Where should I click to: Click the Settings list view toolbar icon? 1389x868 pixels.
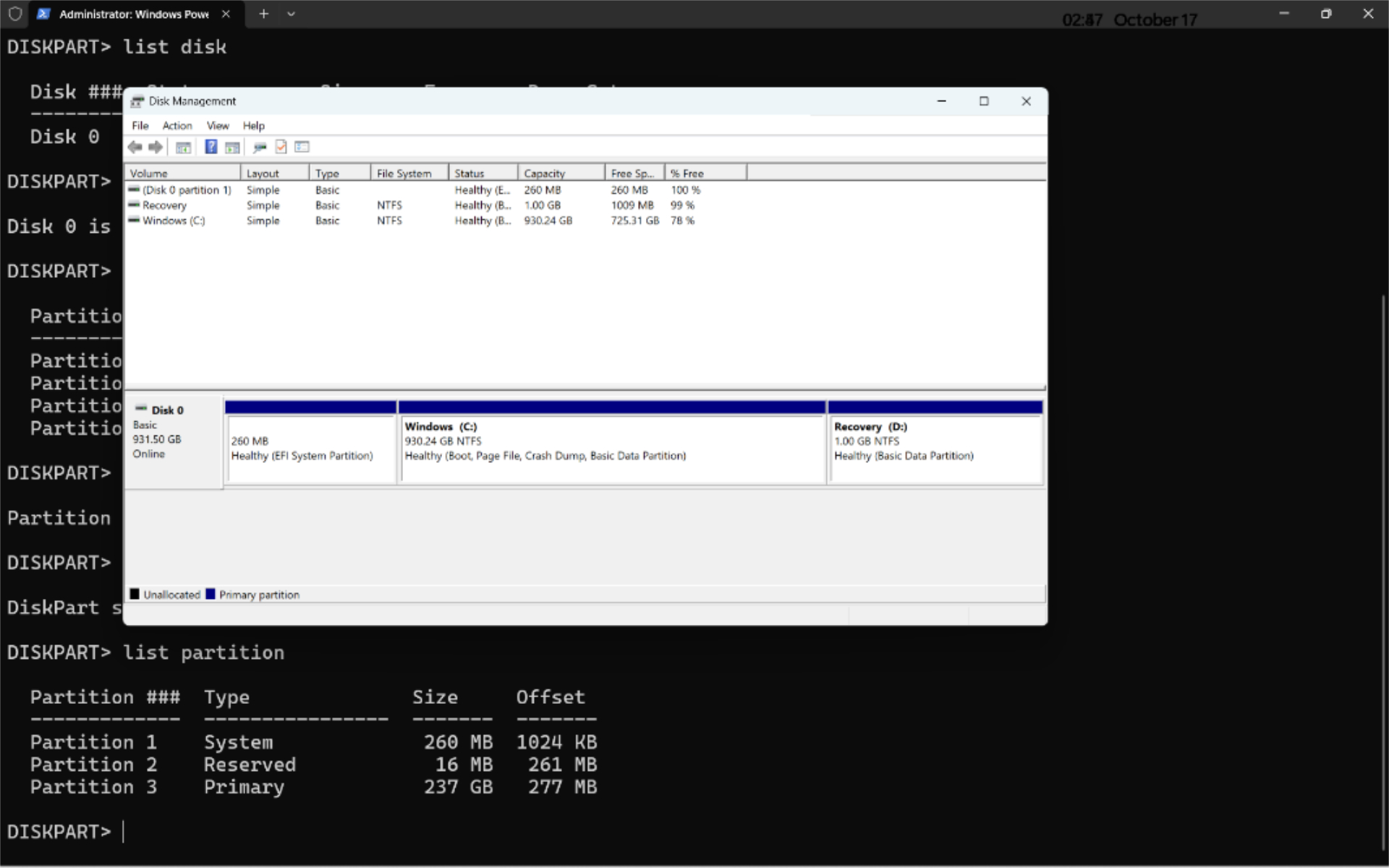(x=302, y=148)
